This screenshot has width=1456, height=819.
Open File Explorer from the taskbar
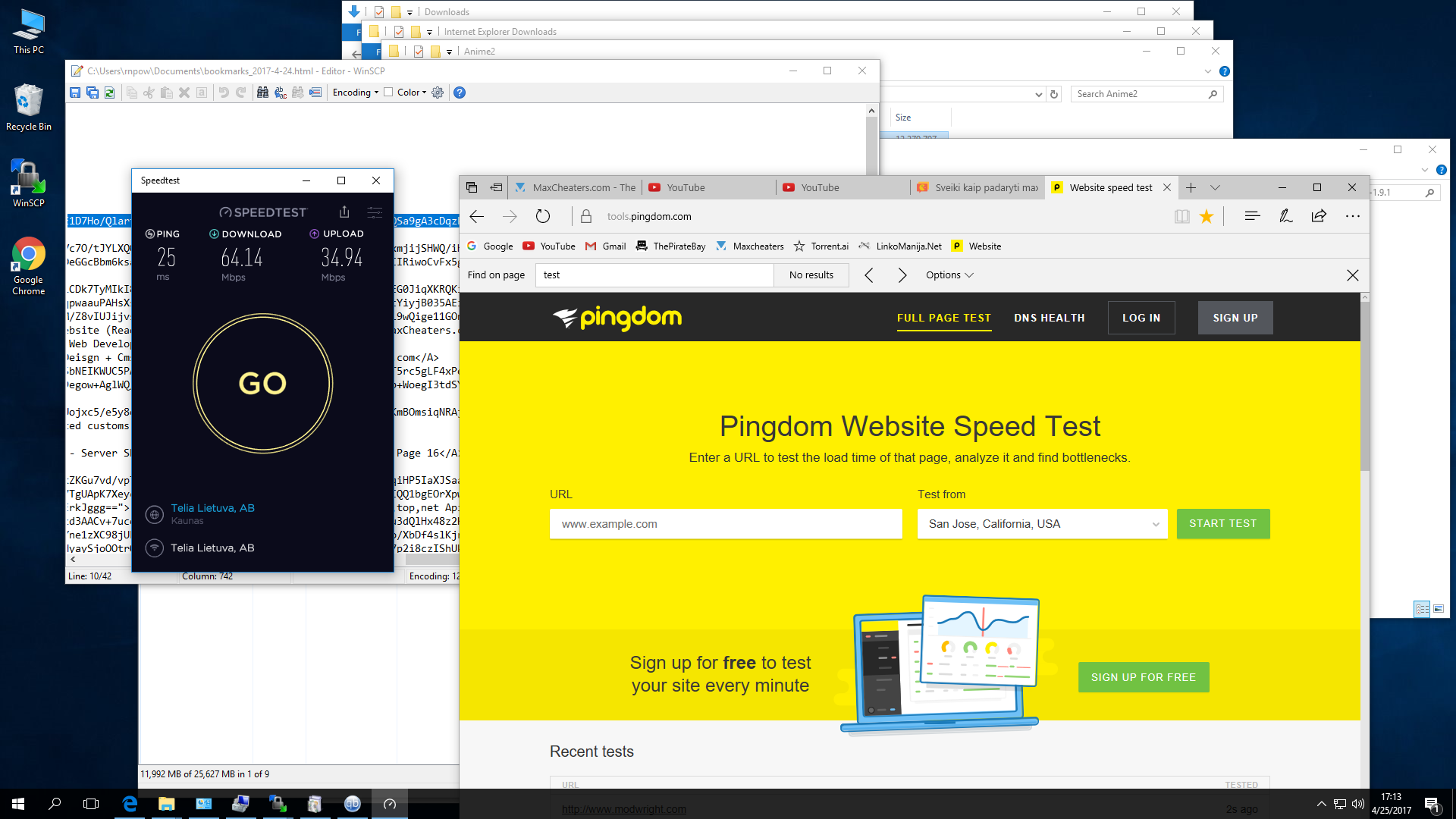(166, 804)
